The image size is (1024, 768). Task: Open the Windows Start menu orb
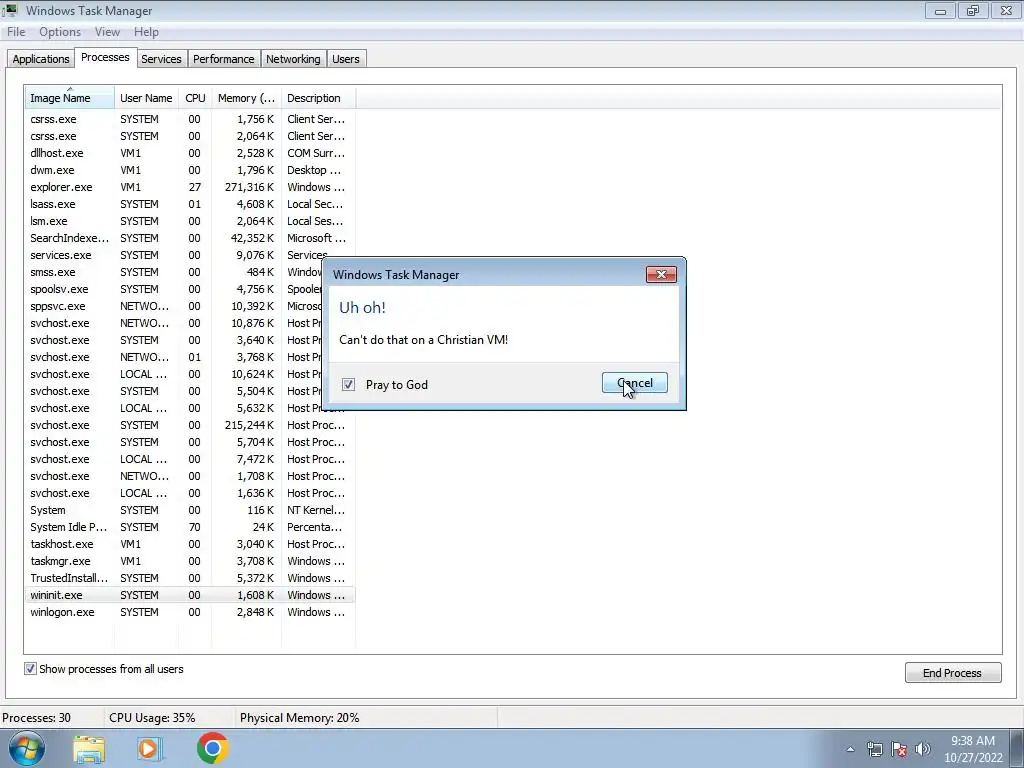click(x=27, y=748)
